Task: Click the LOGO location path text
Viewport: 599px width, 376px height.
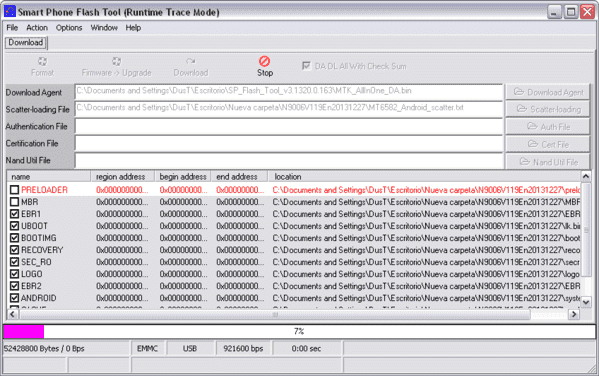Action: [426, 274]
